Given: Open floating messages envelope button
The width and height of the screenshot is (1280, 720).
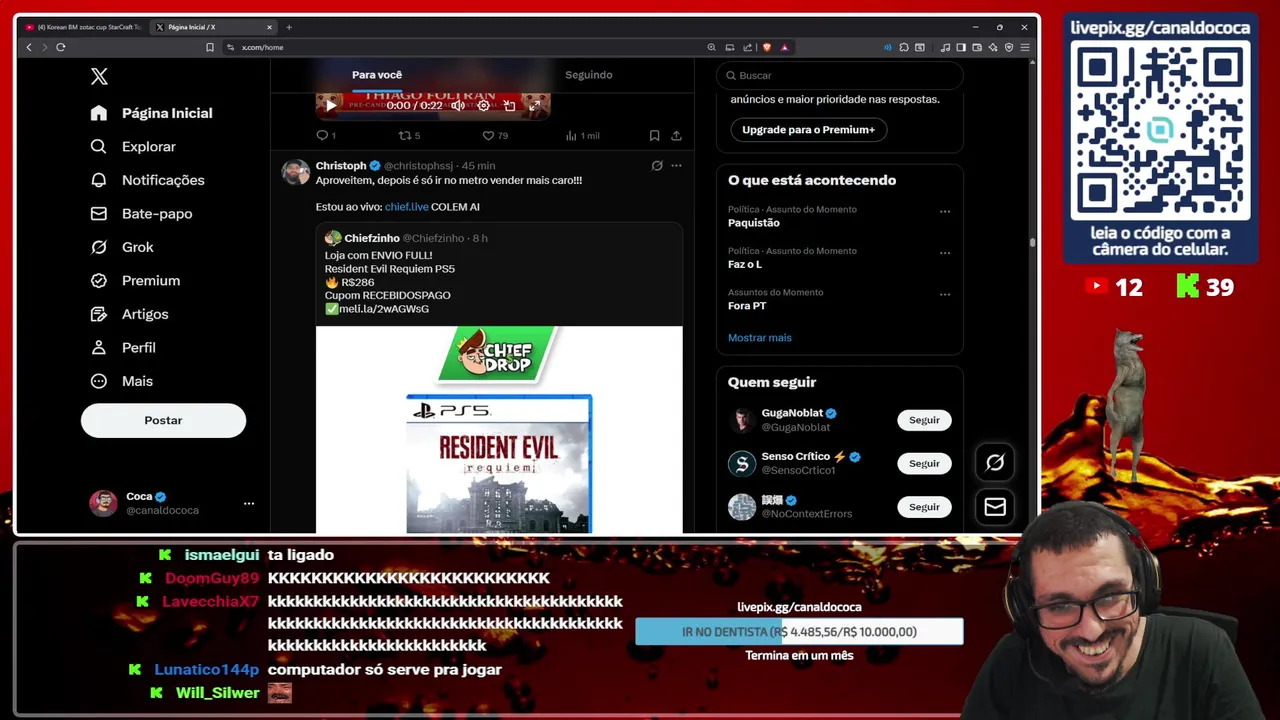Looking at the screenshot, I should tap(995, 507).
